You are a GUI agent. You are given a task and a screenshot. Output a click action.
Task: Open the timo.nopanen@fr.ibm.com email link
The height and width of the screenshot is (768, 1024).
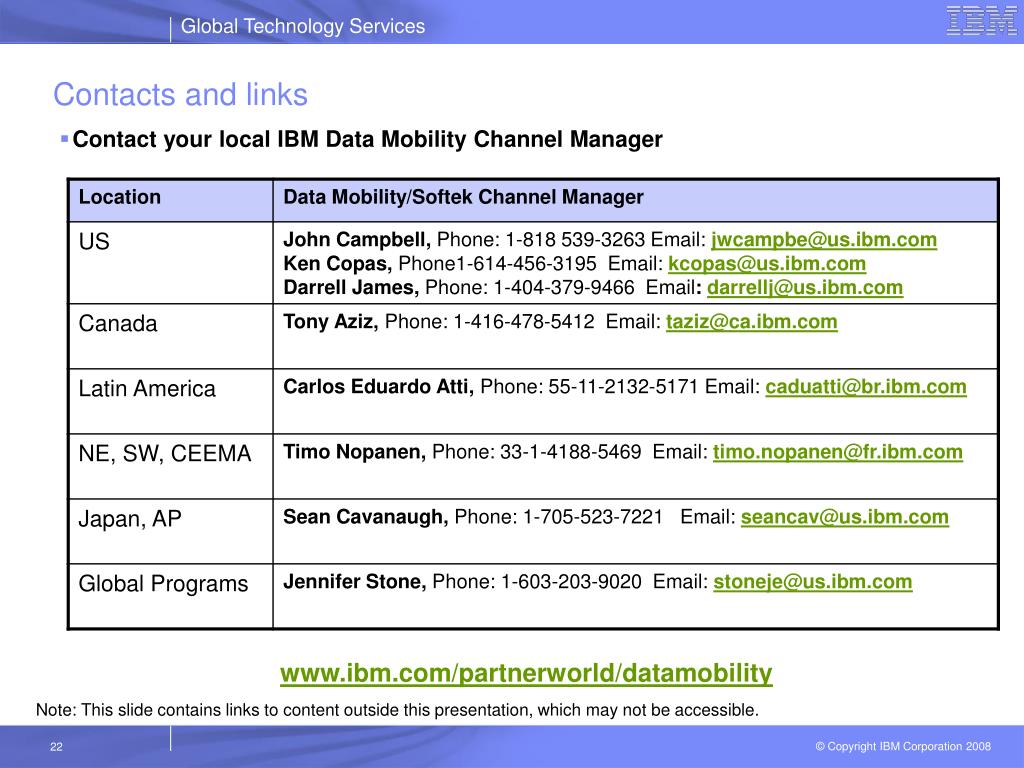[837, 453]
